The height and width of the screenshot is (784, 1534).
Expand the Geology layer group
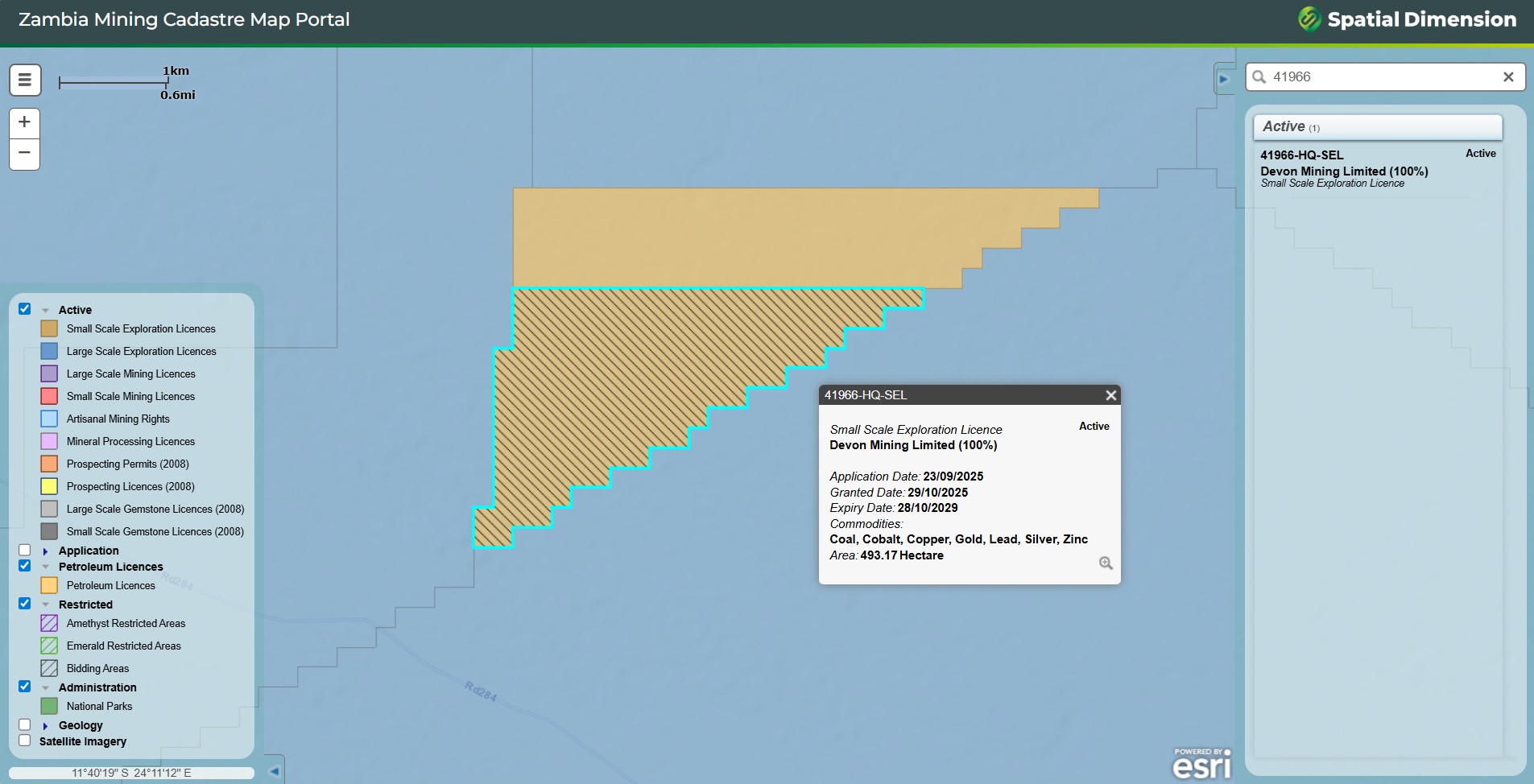[x=45, y=726]
